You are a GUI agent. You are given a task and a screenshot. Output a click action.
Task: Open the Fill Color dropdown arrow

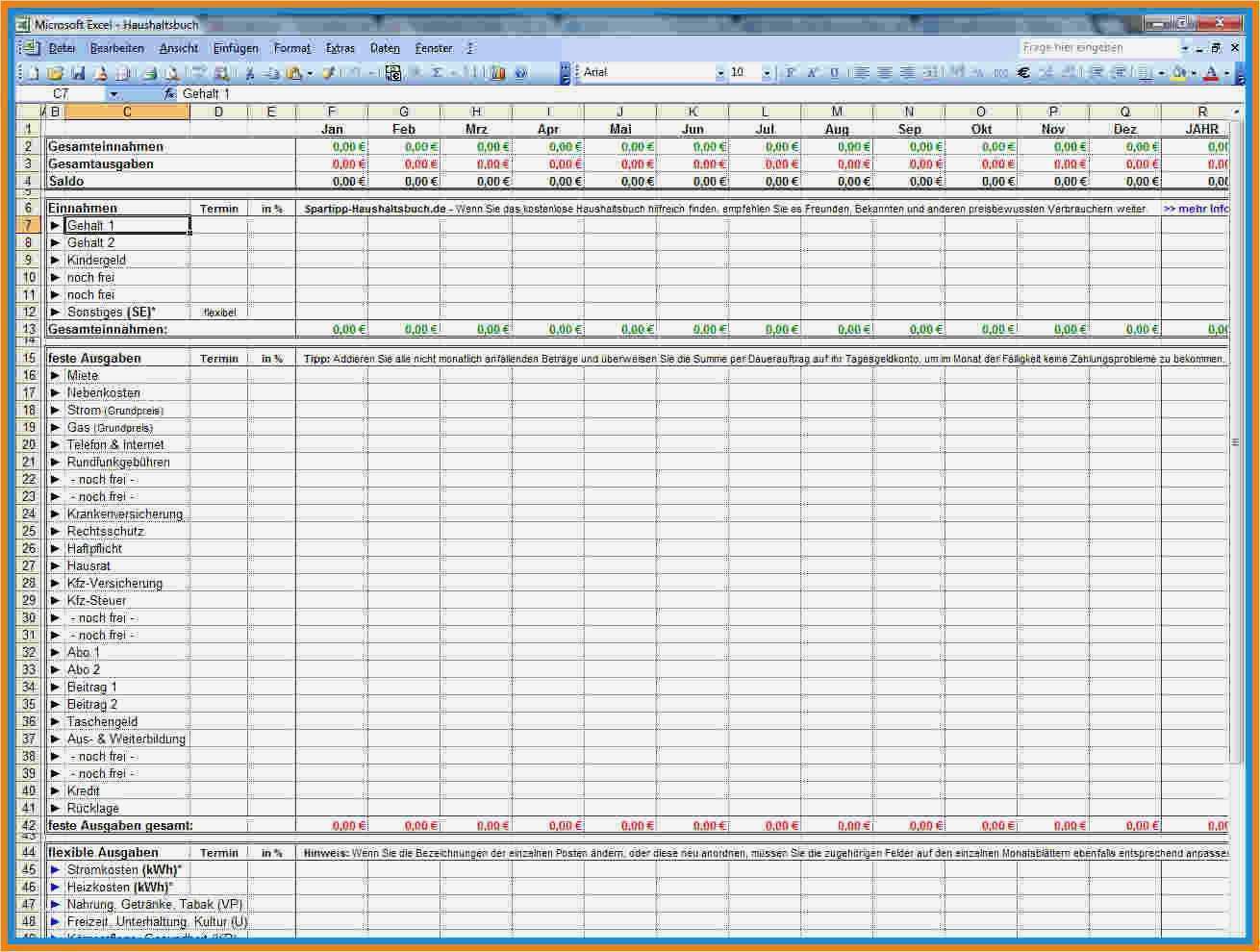click(x=1194, y=73)
